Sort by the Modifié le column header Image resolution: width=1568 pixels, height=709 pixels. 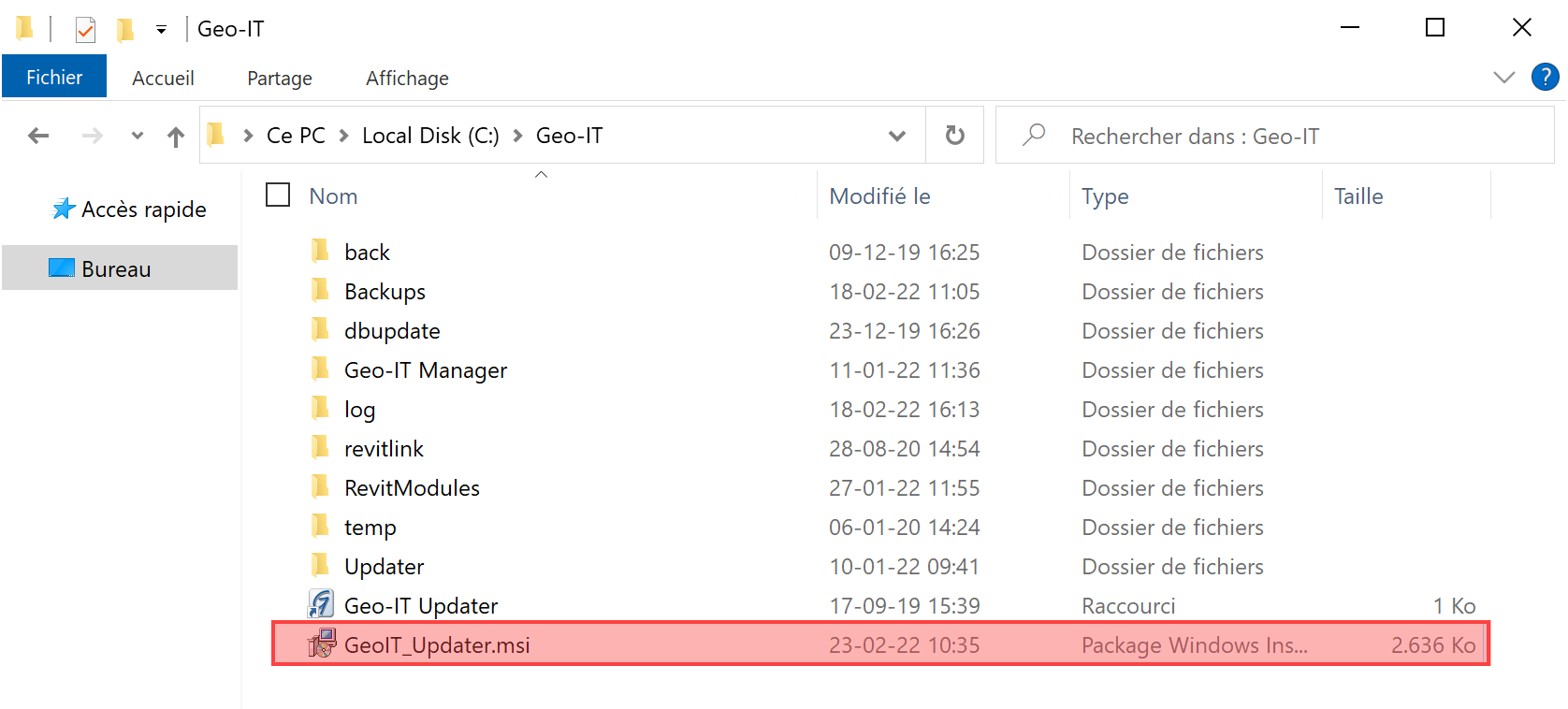coord(879,196)
